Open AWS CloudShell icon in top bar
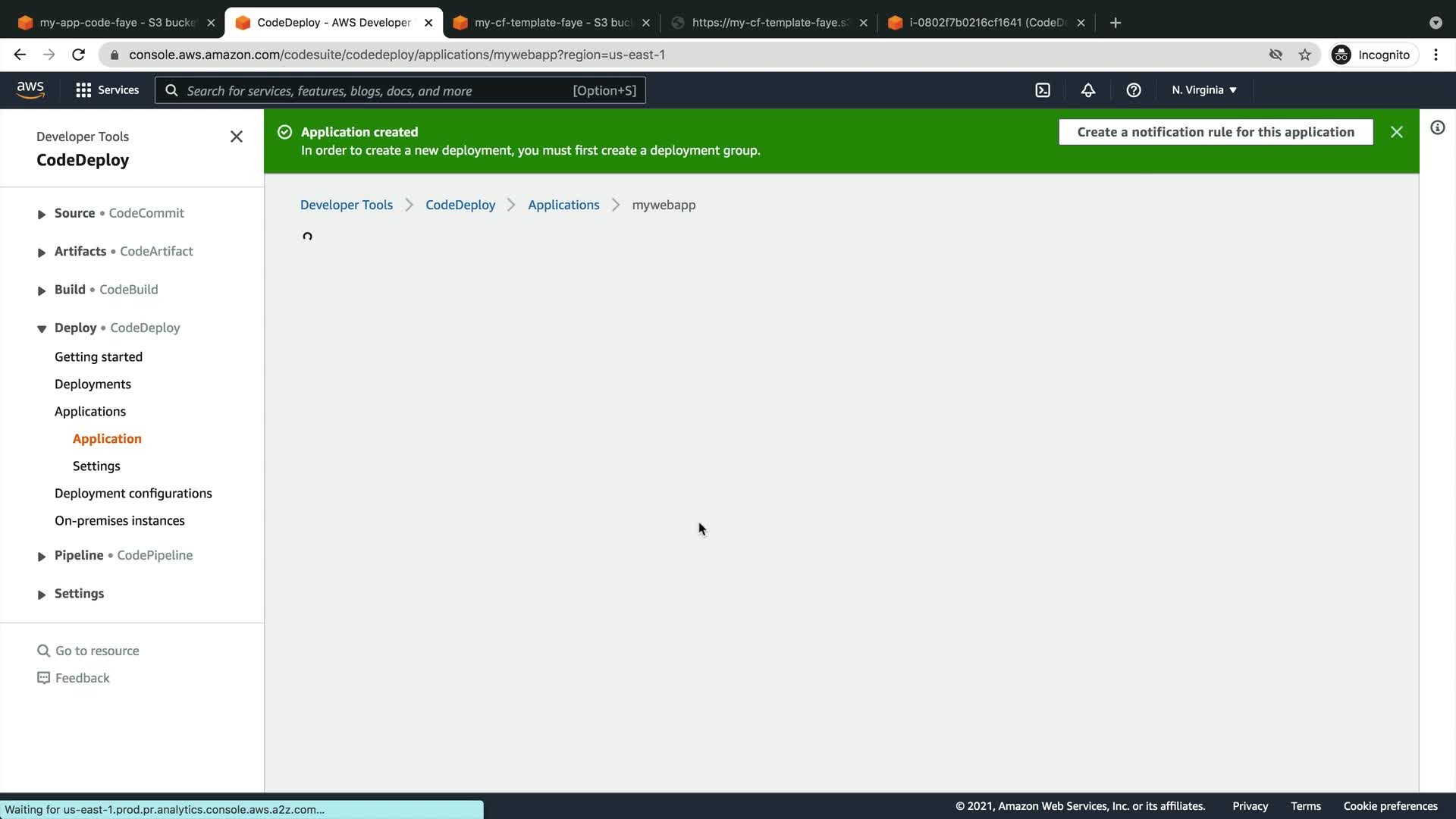Image resolution: width=1456 pixels, height=819 pixels. pyautogui.click(x=1043, y=90)
